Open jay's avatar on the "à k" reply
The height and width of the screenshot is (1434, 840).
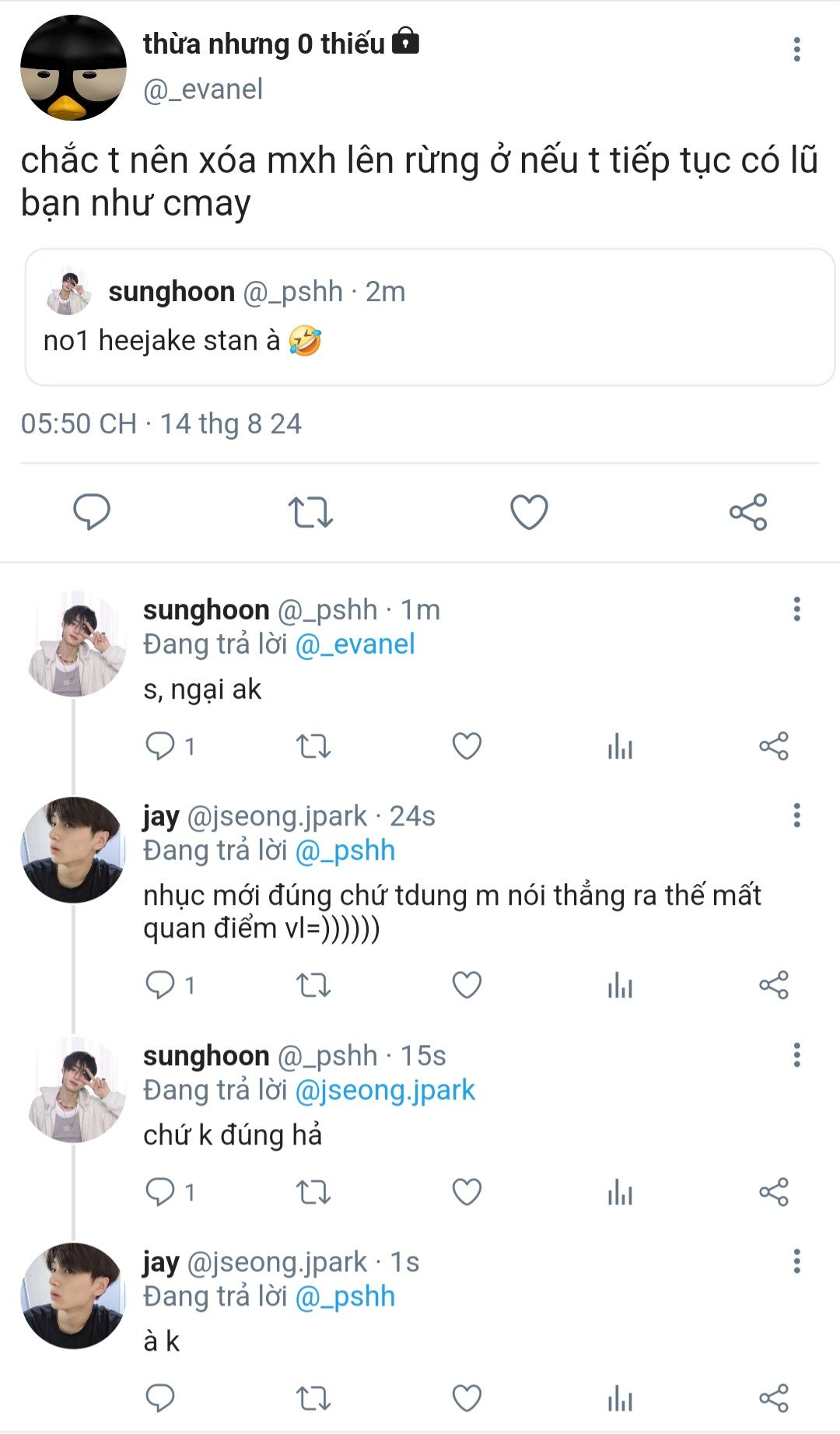click(73, 1296)
